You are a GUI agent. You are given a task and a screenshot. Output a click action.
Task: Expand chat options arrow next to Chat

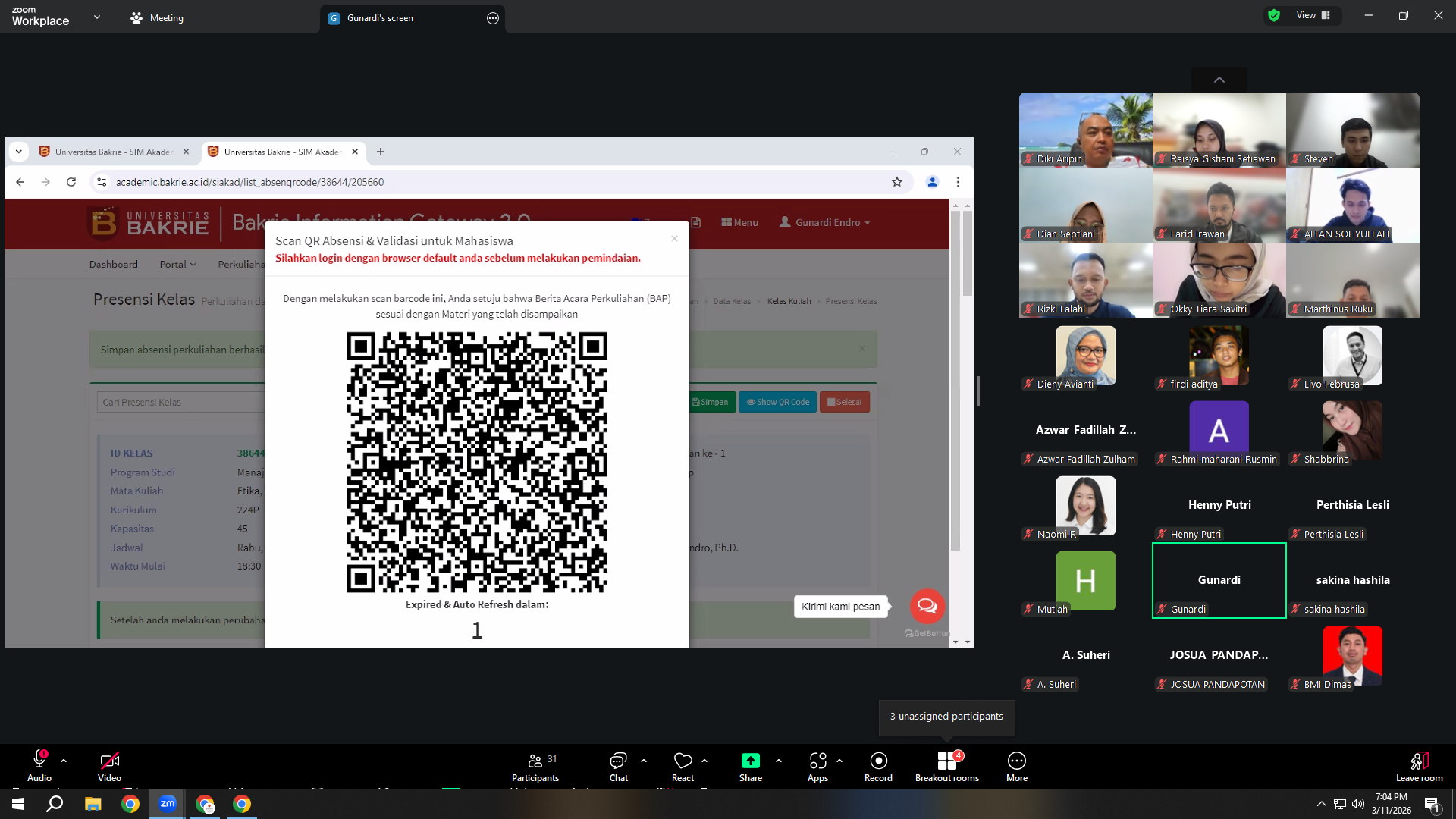[x=644, y=760]
